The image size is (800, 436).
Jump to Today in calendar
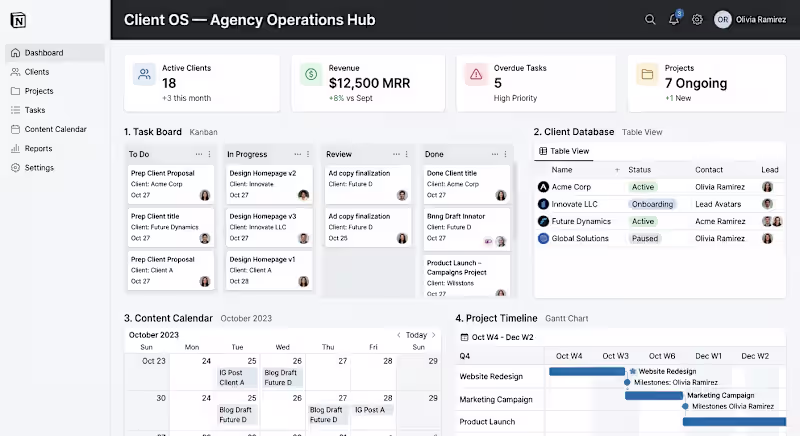pos(416,335)
